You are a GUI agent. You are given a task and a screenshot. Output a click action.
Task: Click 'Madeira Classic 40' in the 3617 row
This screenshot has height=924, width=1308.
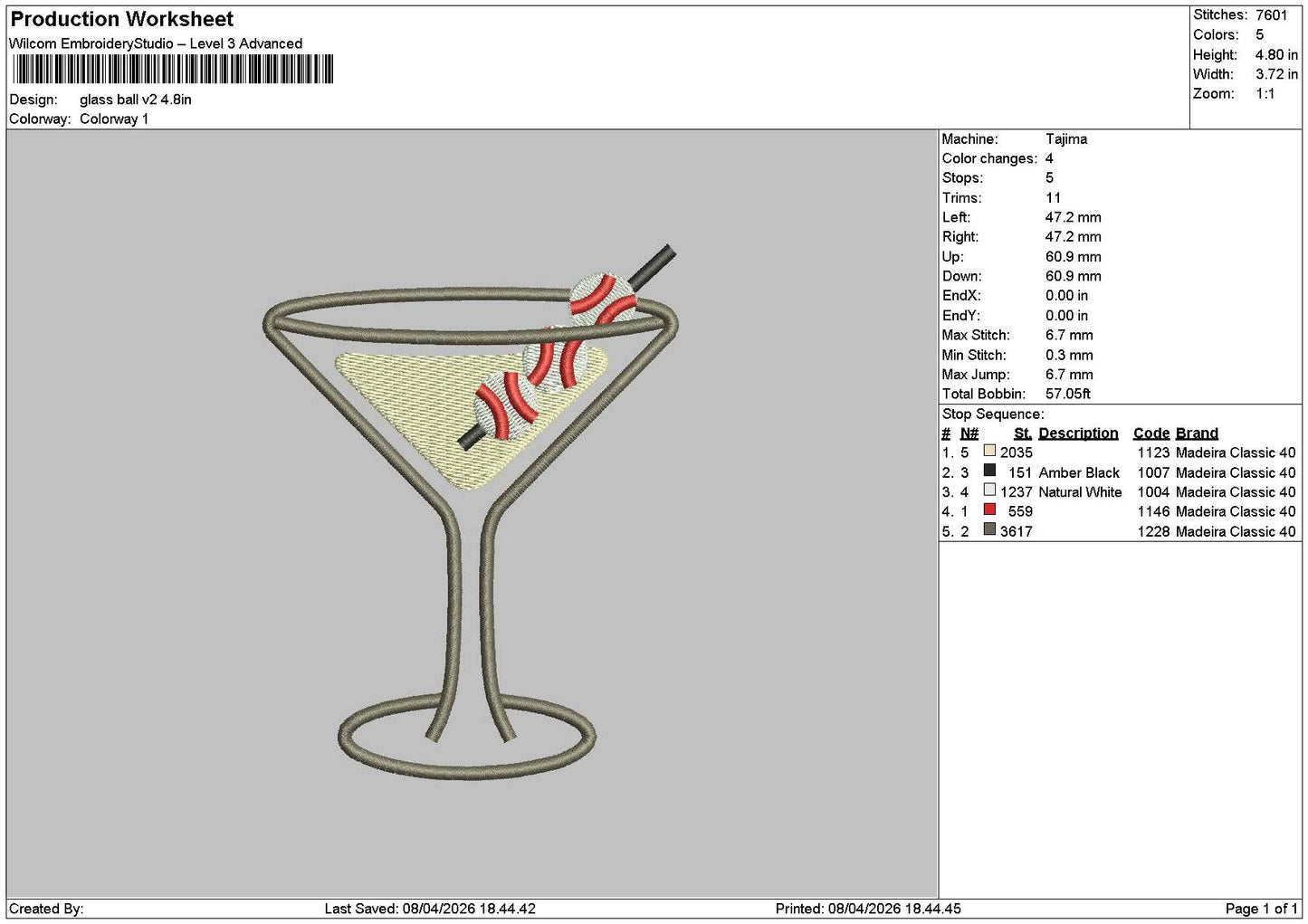coord(1236,531)
